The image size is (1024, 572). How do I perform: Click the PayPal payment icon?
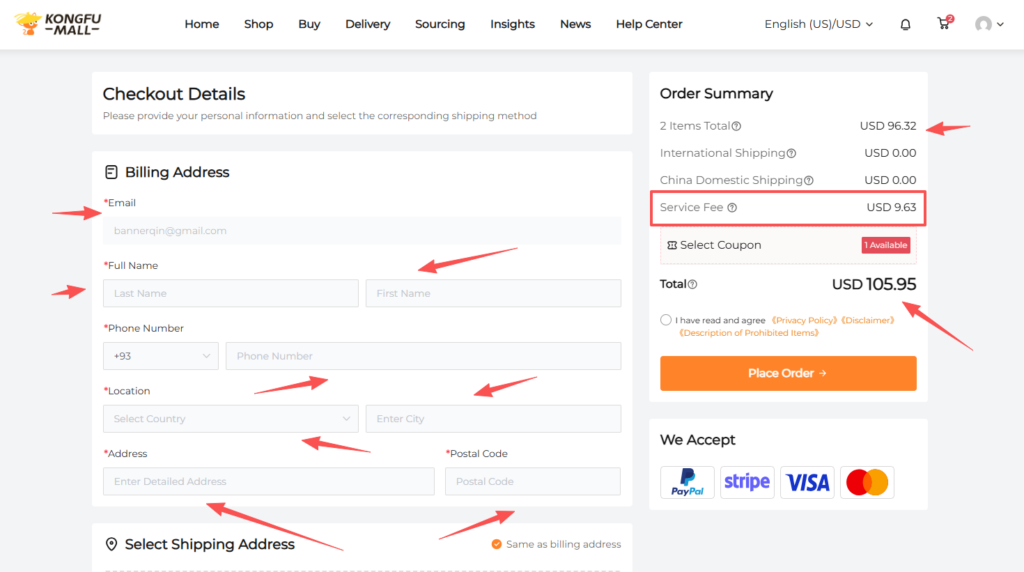687,482
